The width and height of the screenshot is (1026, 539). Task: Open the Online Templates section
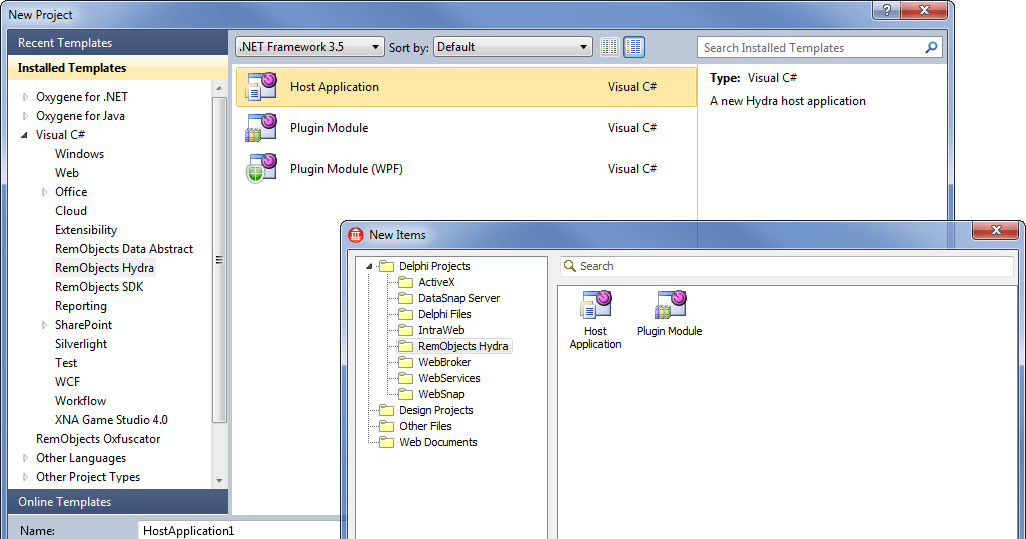coord(118,502)
